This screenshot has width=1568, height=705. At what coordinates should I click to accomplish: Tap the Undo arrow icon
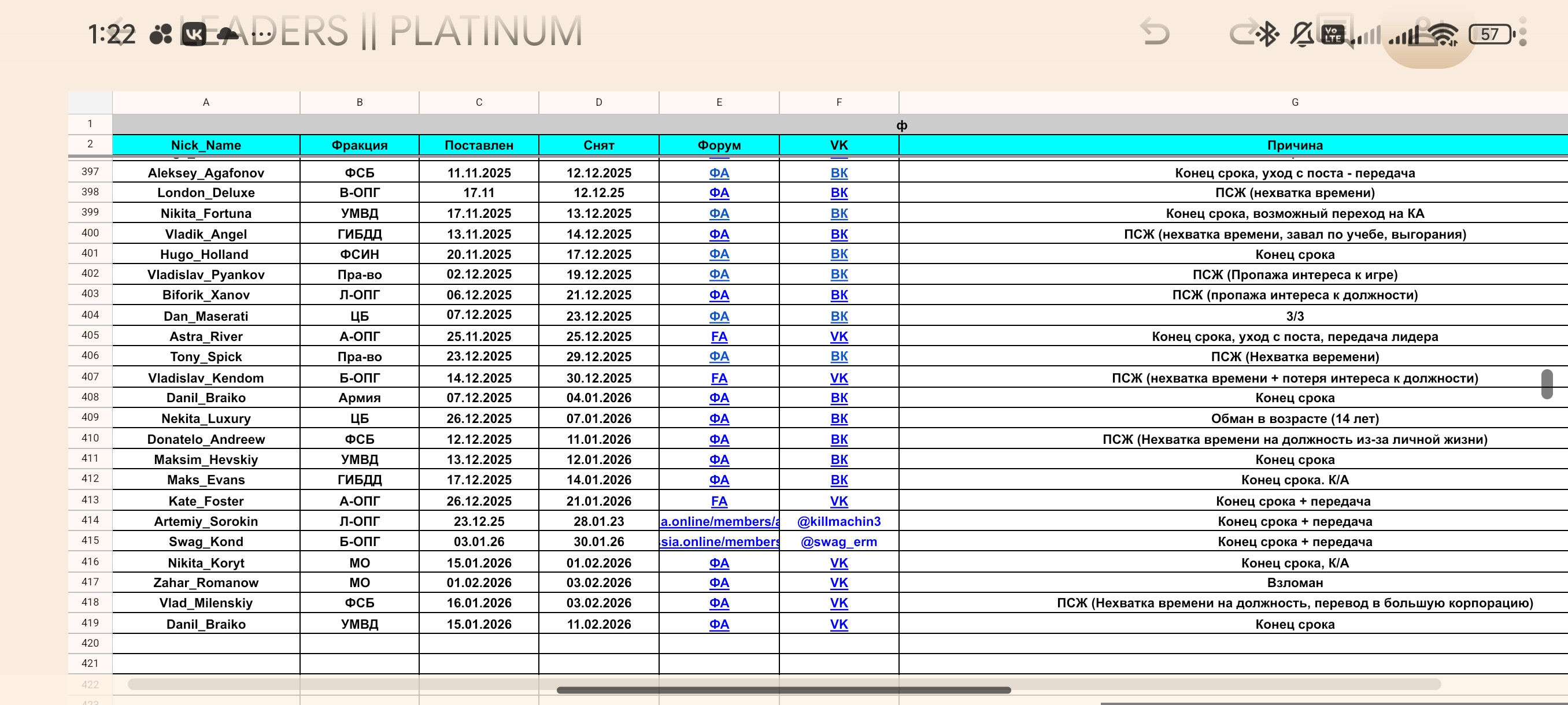point(1155,33)
